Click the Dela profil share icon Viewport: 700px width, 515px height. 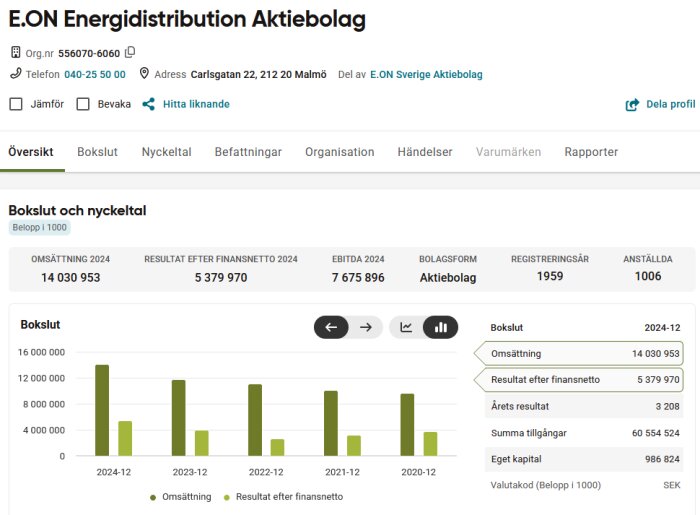click(x=632, y=104)
